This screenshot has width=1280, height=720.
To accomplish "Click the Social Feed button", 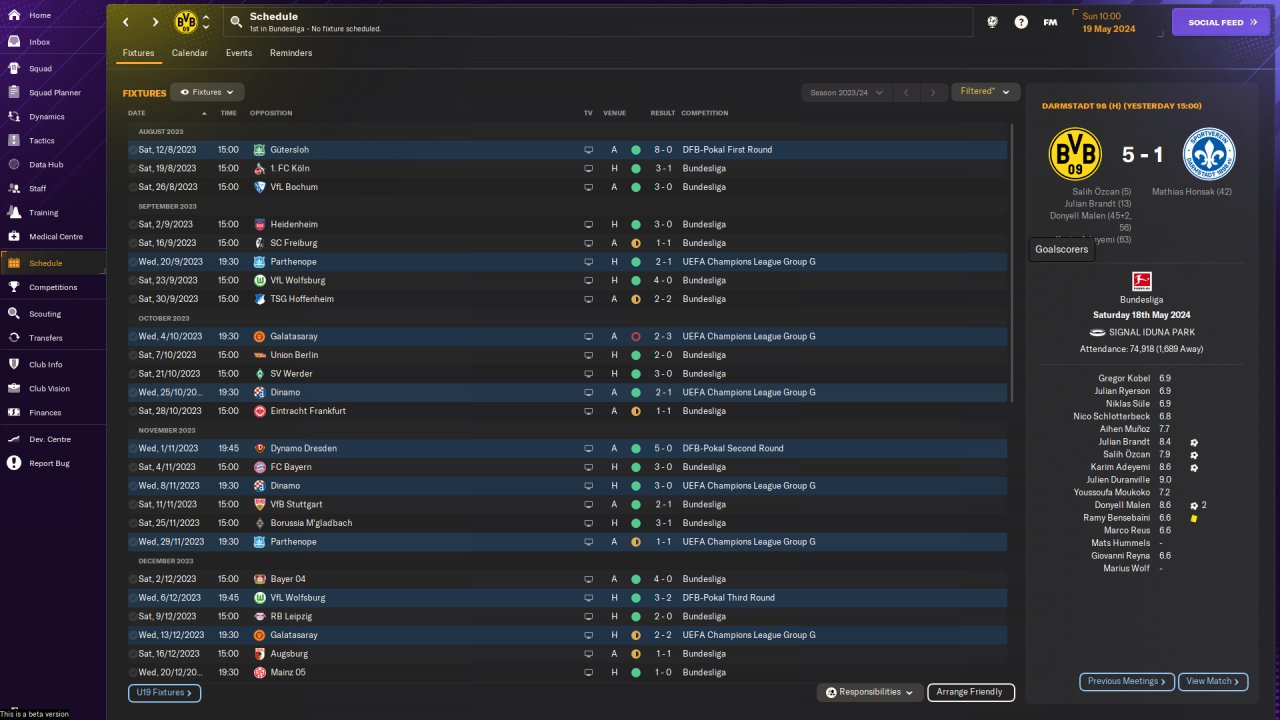I will (1220, 22).
